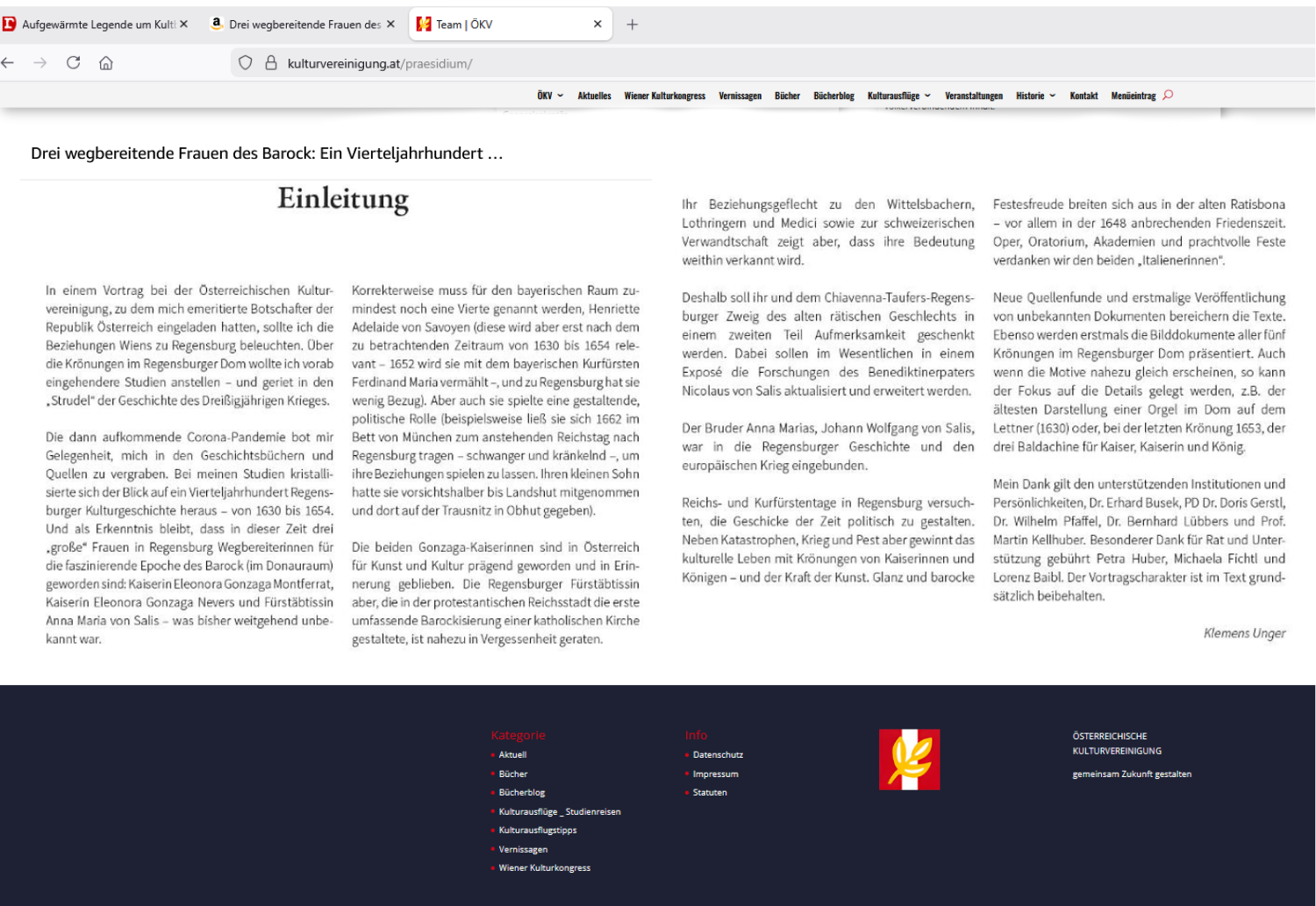The height and width of the screenshot is (906, 1316).
Task: Click the Bücherblog footer category link
Action: (522, 793)
